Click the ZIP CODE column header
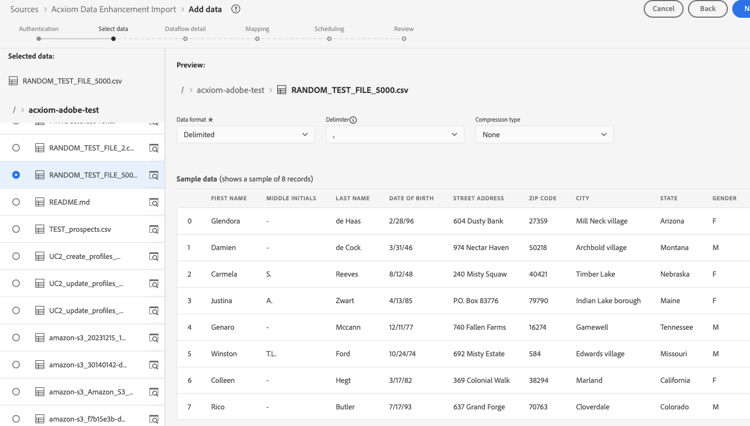Image resolution: width=750 pixels, height=426 pixels. coord(542,198)
